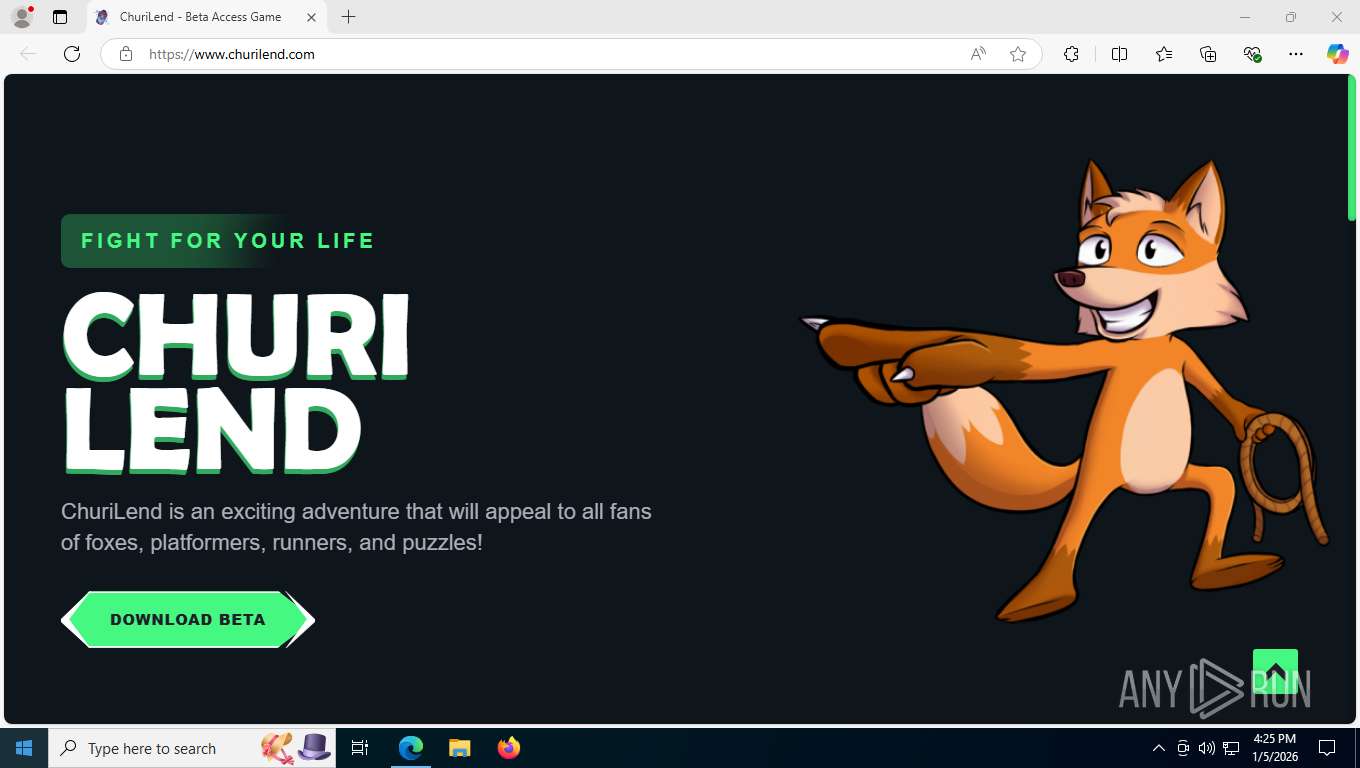
Task: Click the ChuriLend description paragraph
Action: tap(356, 527)
